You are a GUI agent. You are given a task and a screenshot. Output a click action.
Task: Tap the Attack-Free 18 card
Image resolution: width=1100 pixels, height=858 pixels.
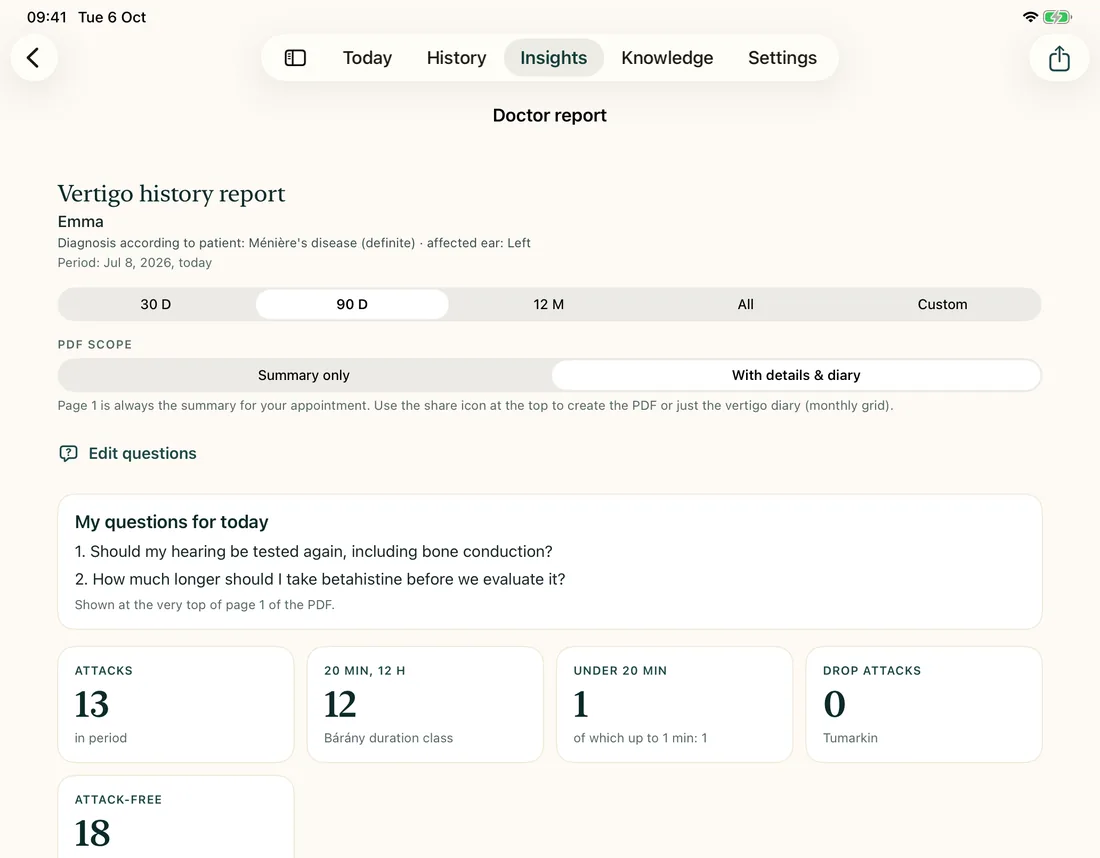(x=175, y=817)
